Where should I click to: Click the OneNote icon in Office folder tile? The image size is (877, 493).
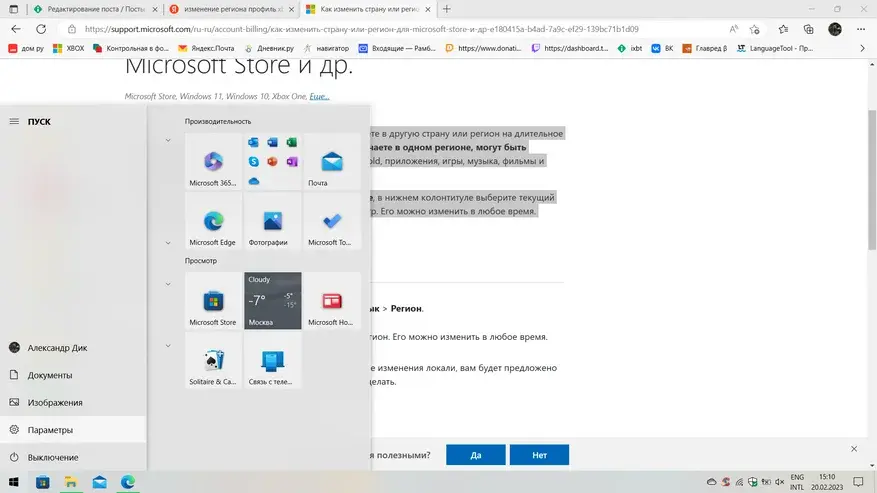pyautogui.click(x=291, y=162)
